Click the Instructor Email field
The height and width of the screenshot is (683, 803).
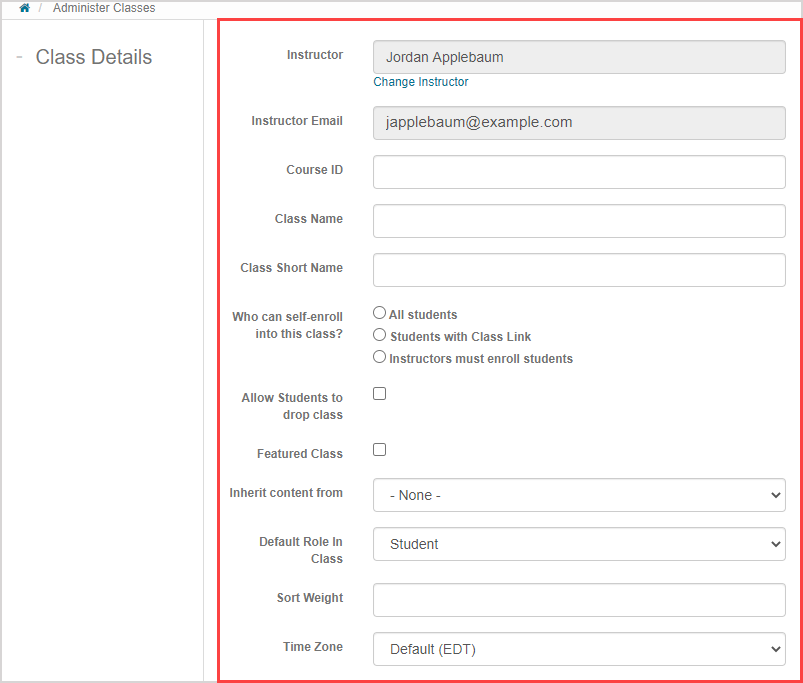(578, 122)
